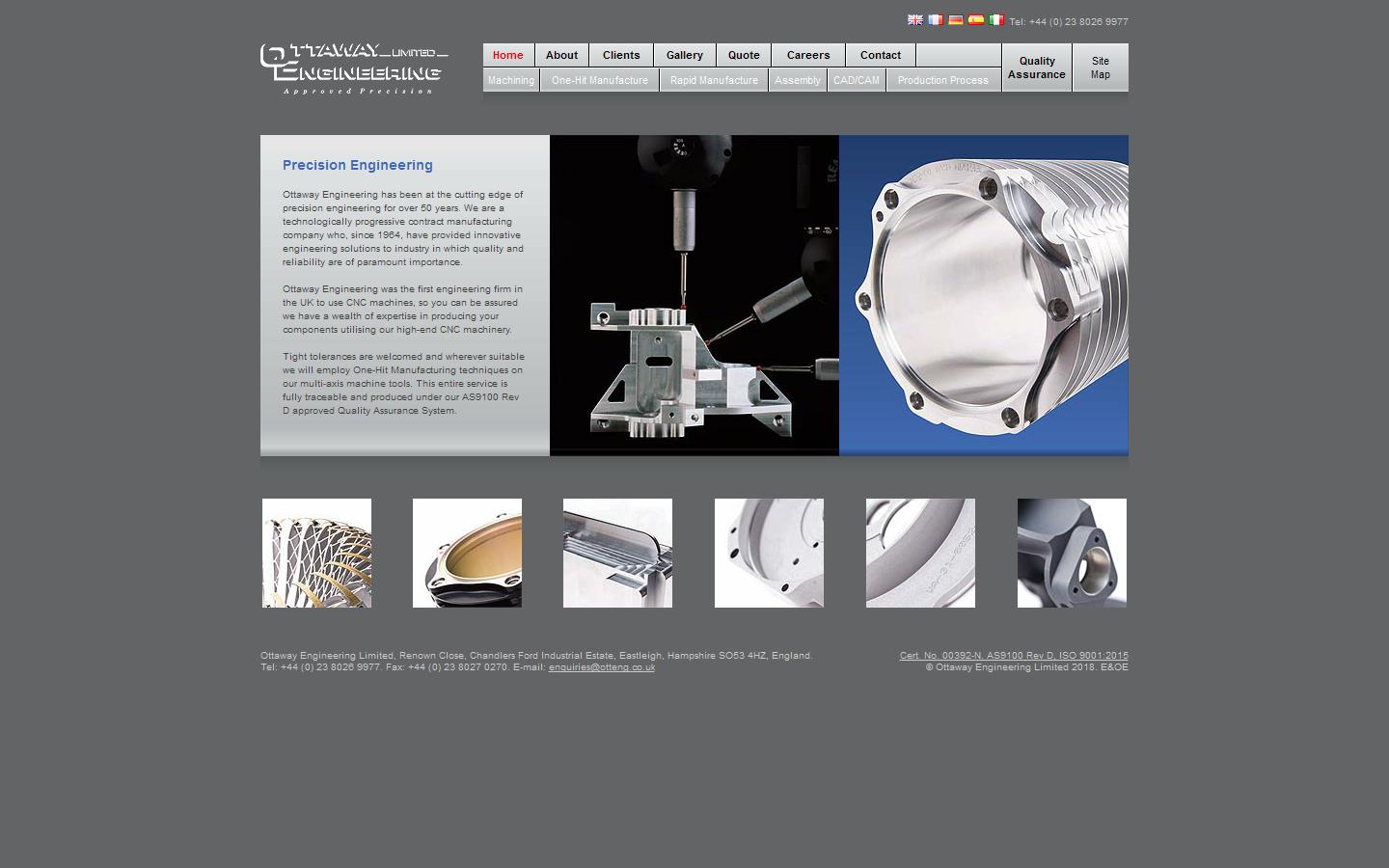
Task: Select the Italian flag icon
Action: 996,19
